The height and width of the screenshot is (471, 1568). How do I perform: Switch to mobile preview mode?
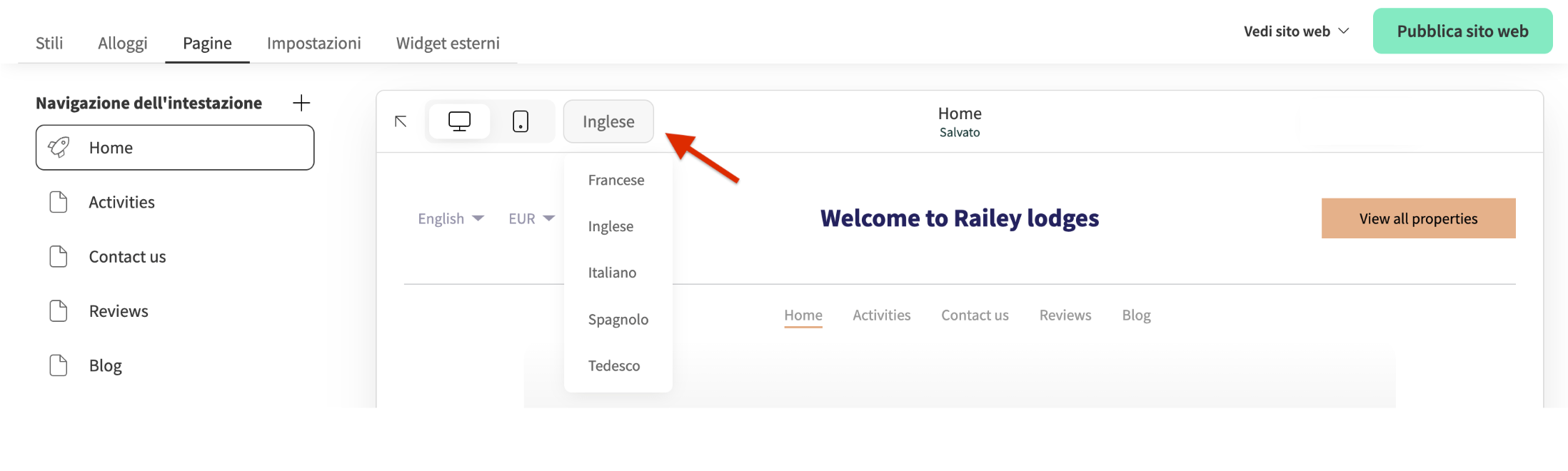[x=521, y=121]
